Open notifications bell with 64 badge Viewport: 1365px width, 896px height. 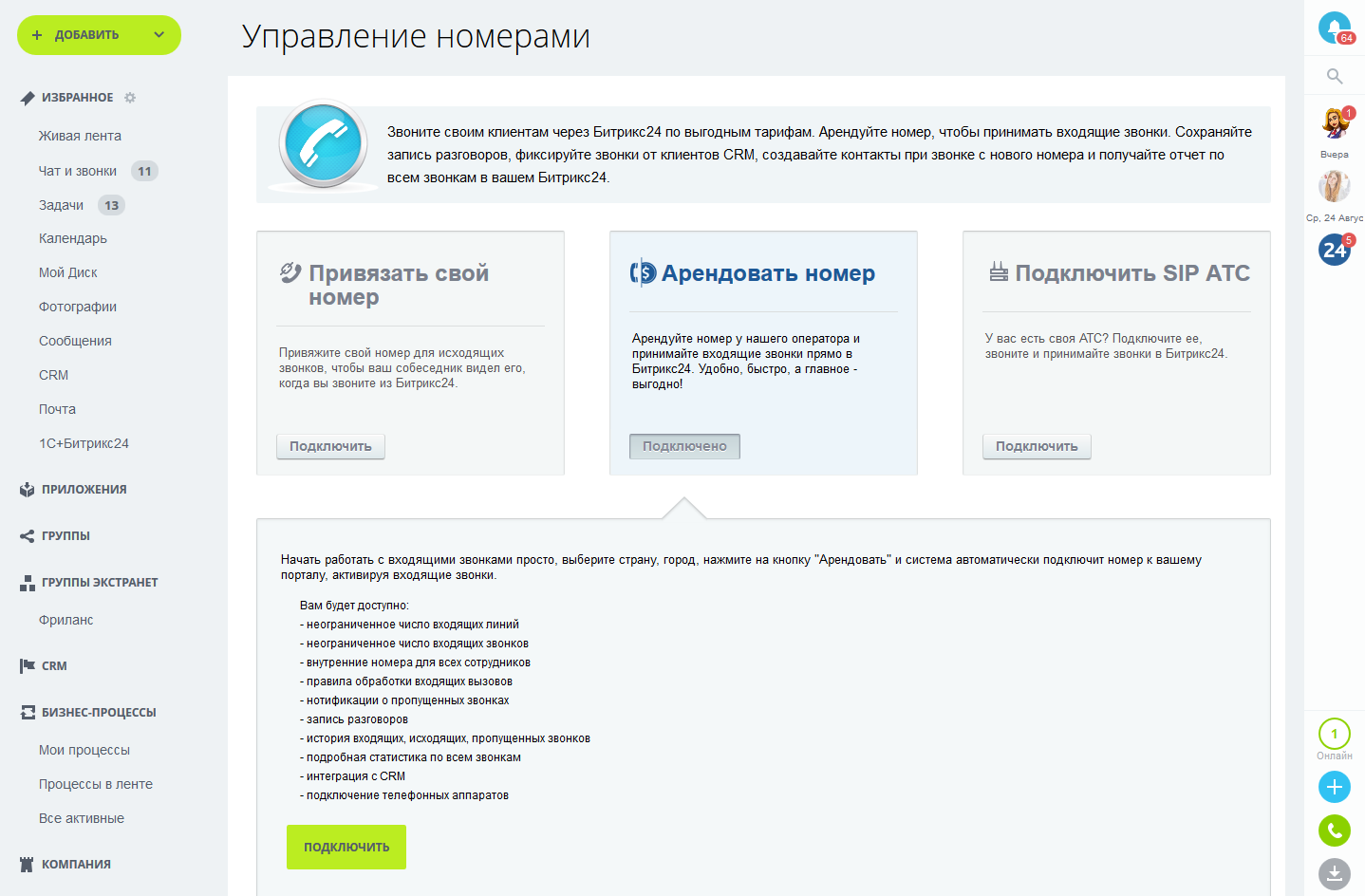click(1335, 28)
